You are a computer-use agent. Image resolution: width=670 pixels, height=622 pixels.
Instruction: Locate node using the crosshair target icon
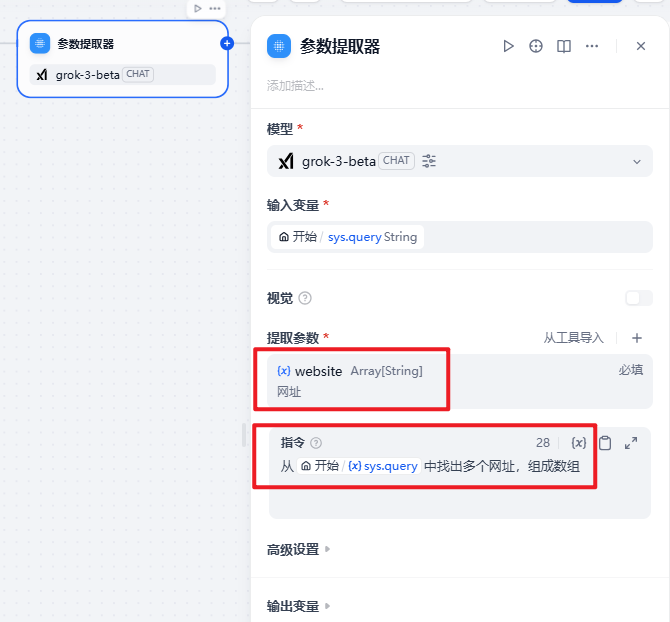pos(536,46)
